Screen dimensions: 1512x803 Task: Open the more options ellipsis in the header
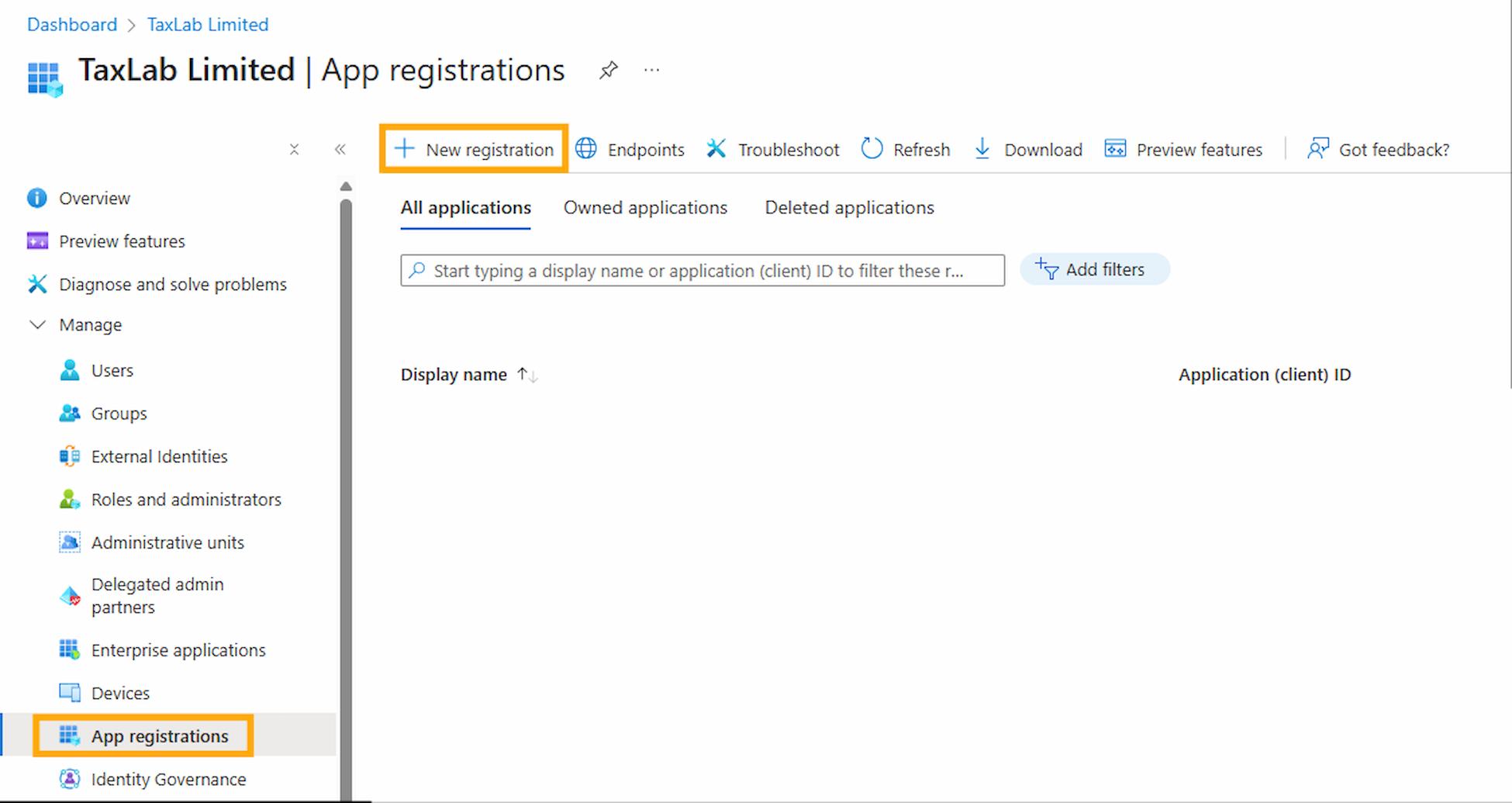click(651, 71)
